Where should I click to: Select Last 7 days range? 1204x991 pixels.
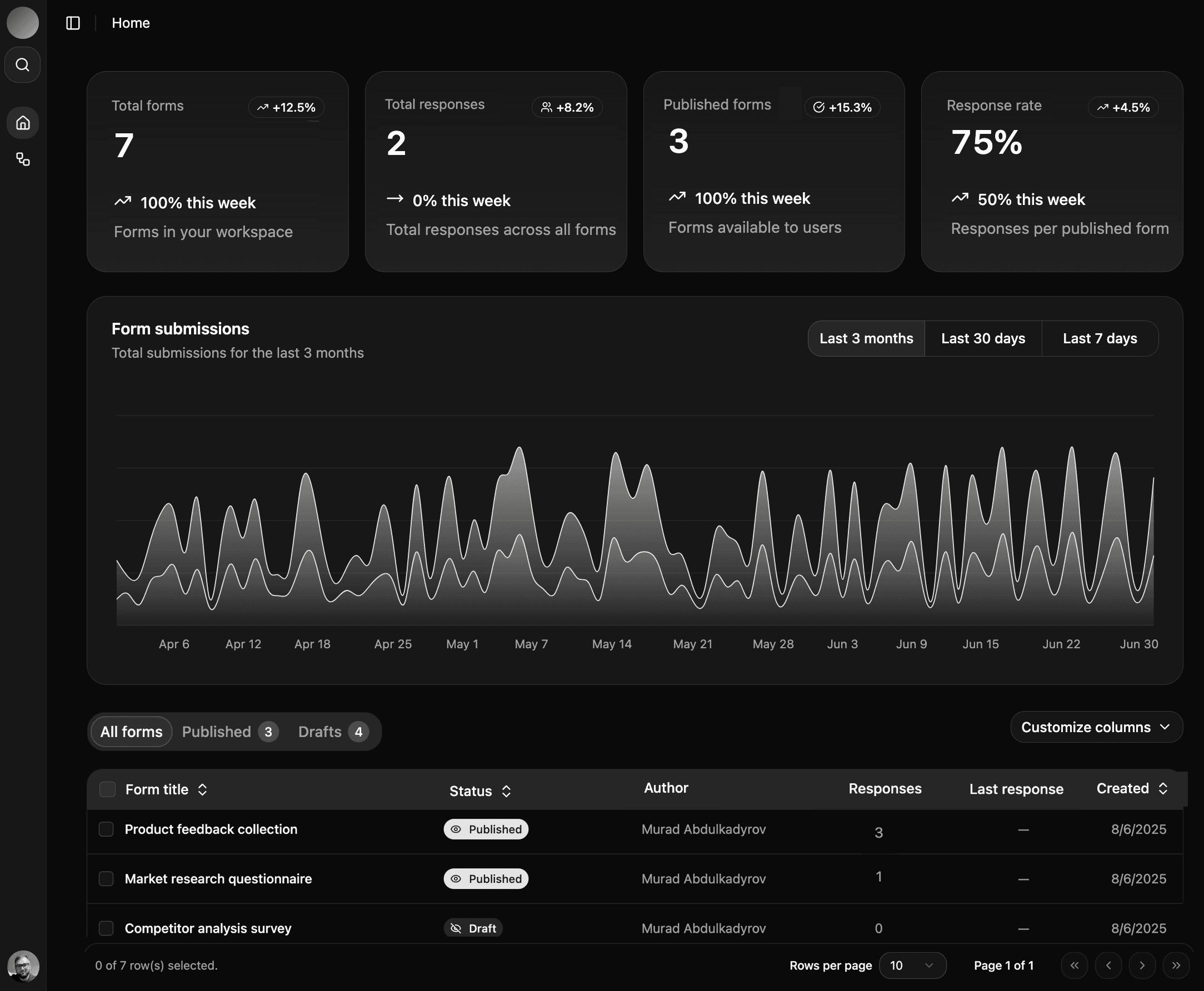[1100, 338]
